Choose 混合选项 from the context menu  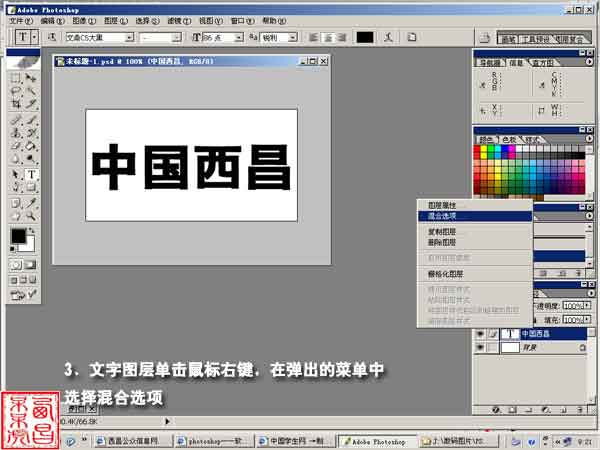pyautogui.click(x=474, y=216)
